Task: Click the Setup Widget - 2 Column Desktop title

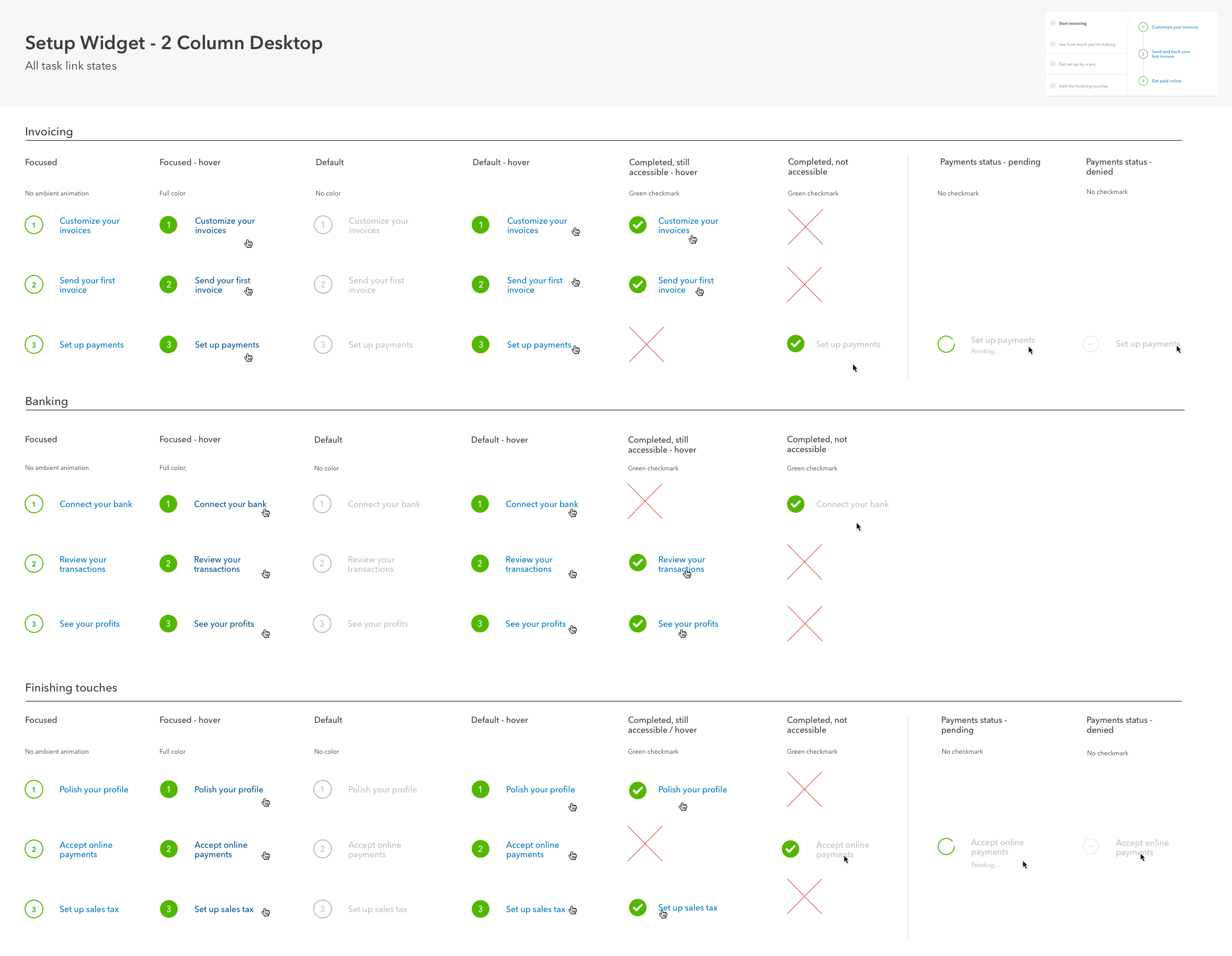Action: tap(174, 43)
